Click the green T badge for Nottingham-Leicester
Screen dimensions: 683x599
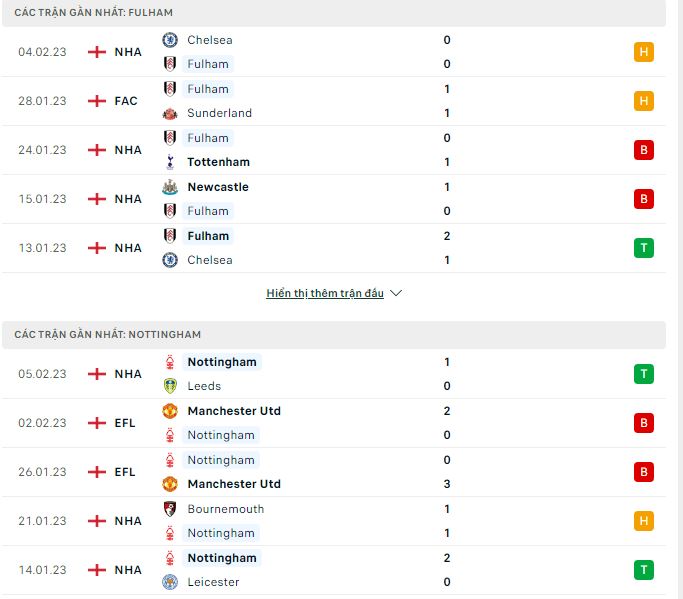[x=644, y=570]
